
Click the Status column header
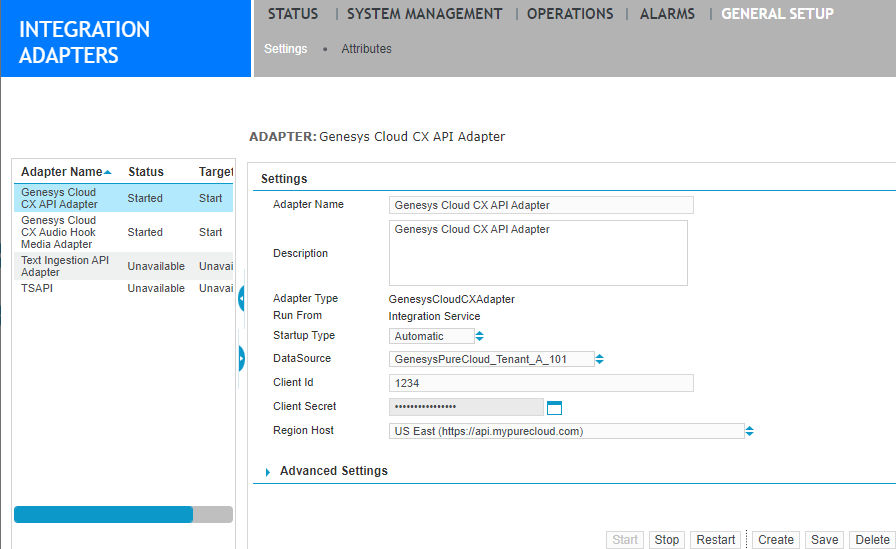146,172
